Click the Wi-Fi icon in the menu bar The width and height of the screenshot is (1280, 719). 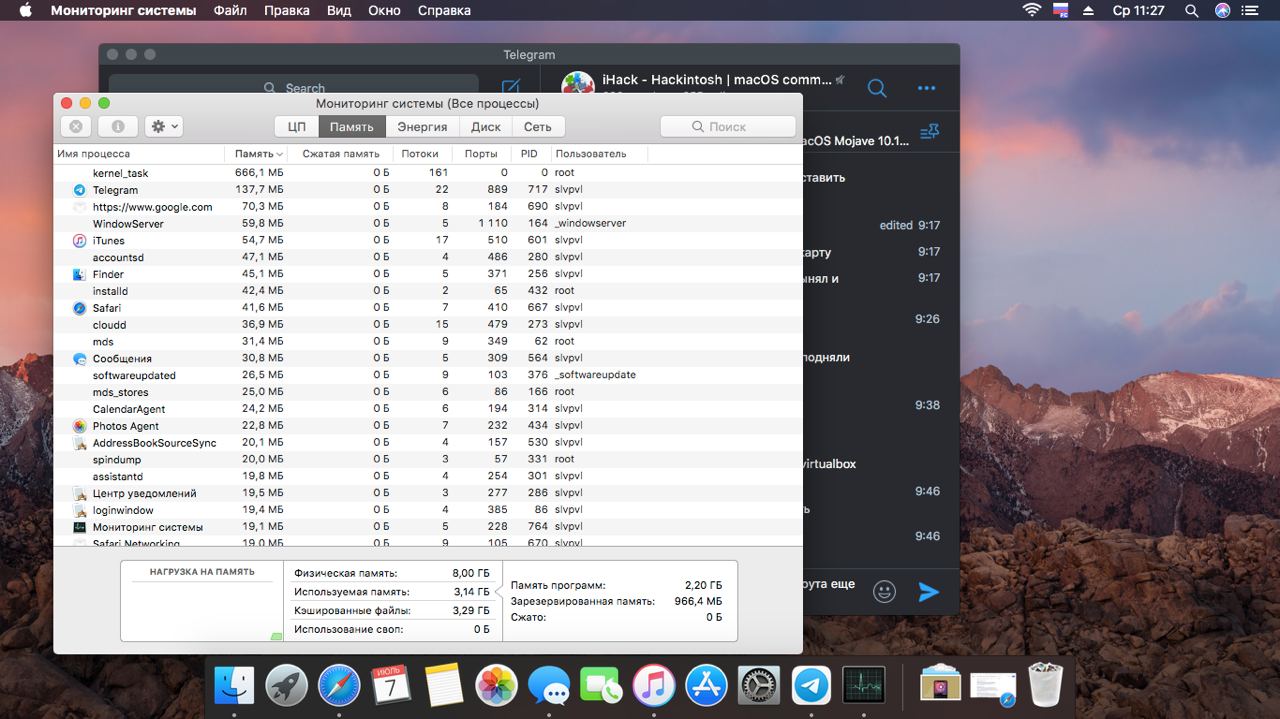click(x=1031, y=10)
